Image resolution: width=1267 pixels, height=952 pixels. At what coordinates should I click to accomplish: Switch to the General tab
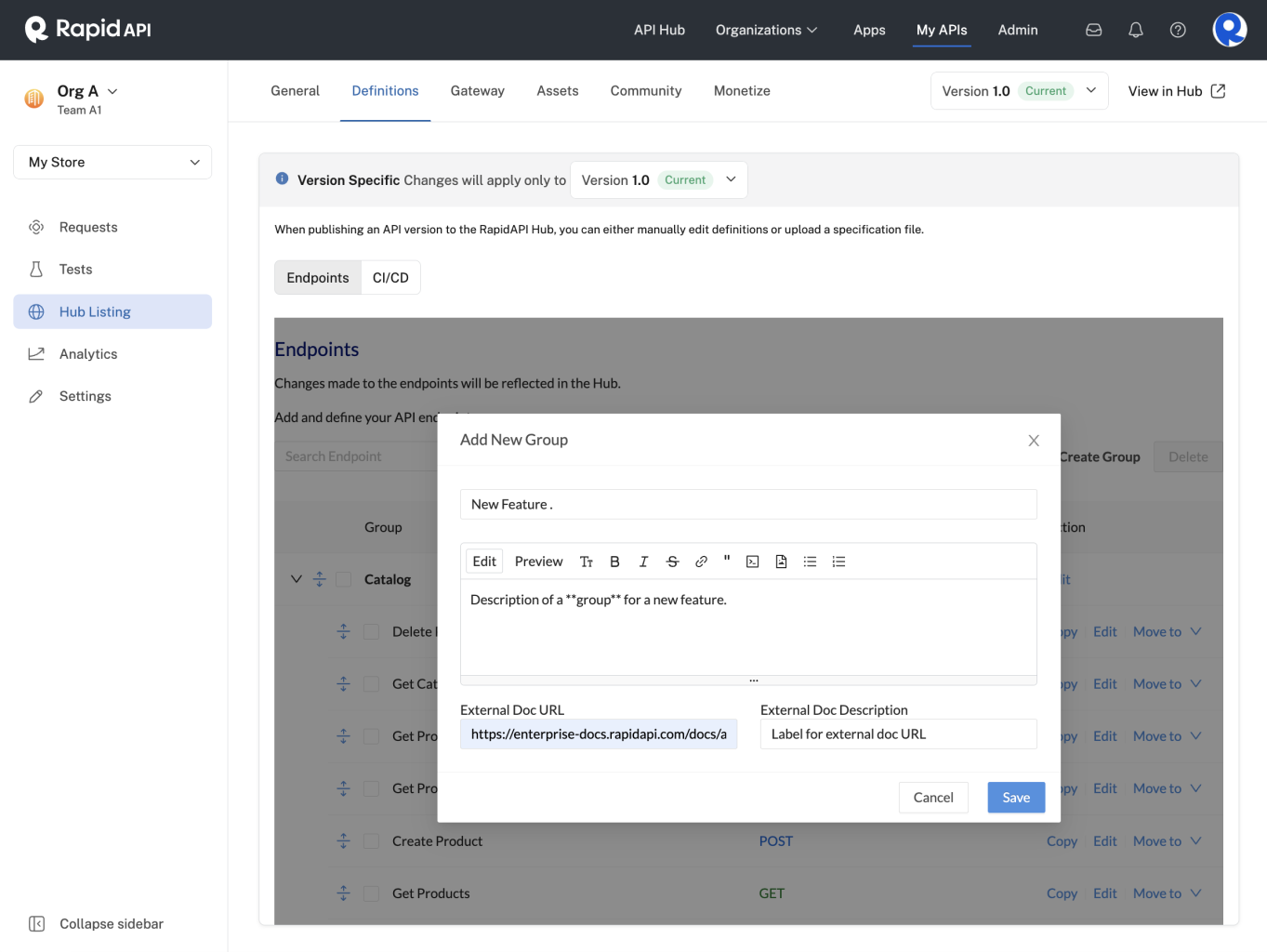tap(295, 91)
